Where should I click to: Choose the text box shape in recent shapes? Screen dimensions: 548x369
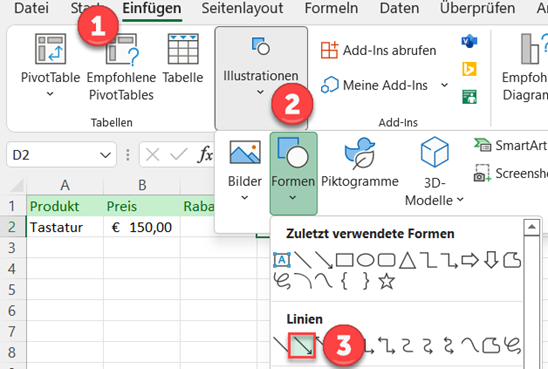(282, 260)
